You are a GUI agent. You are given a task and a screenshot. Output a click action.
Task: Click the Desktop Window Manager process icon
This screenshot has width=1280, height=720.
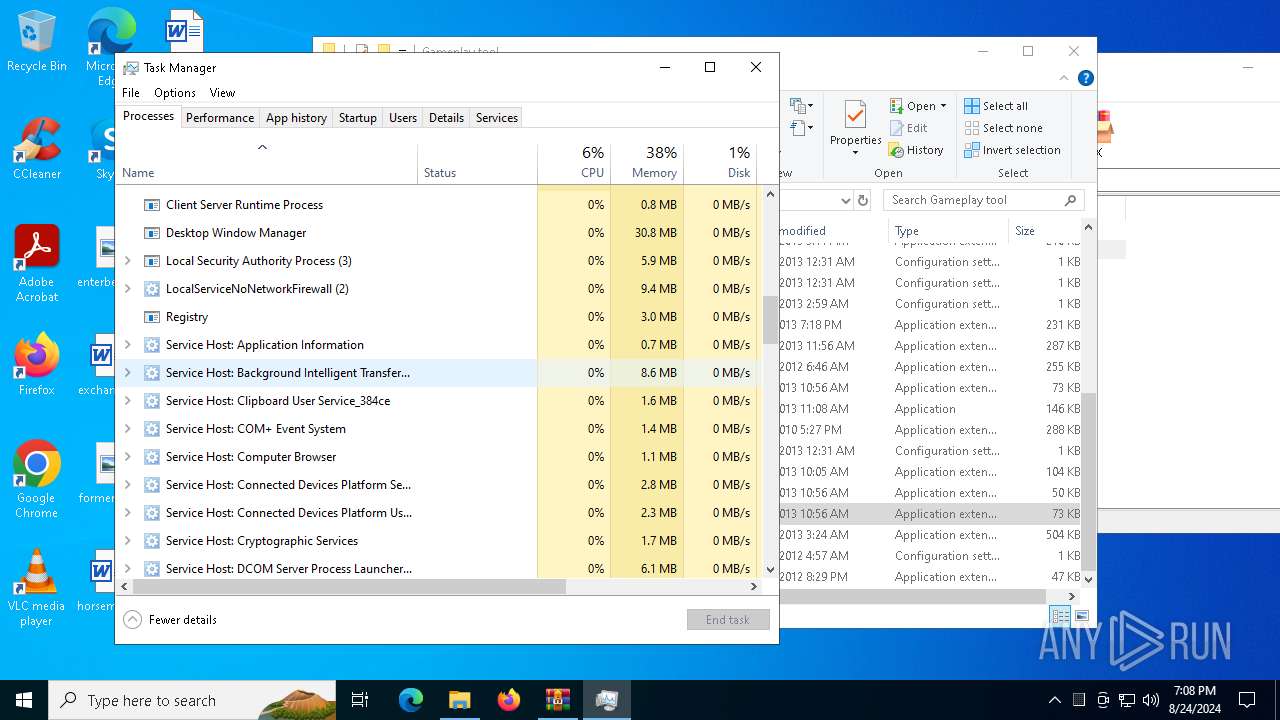pyautogui.click(x=152, y=233)
